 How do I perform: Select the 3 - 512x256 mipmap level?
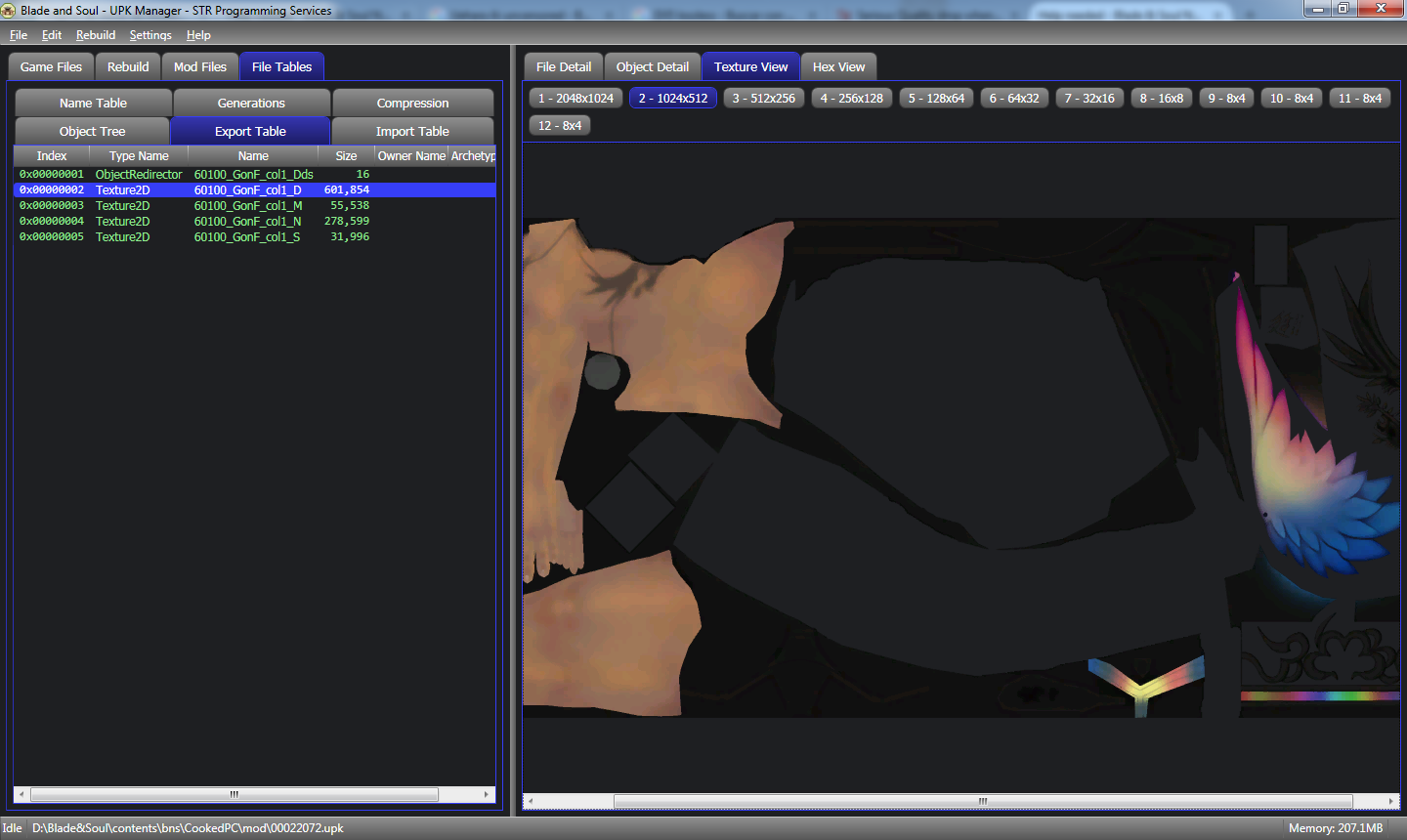pyautogui.click(x=763, y=99)
